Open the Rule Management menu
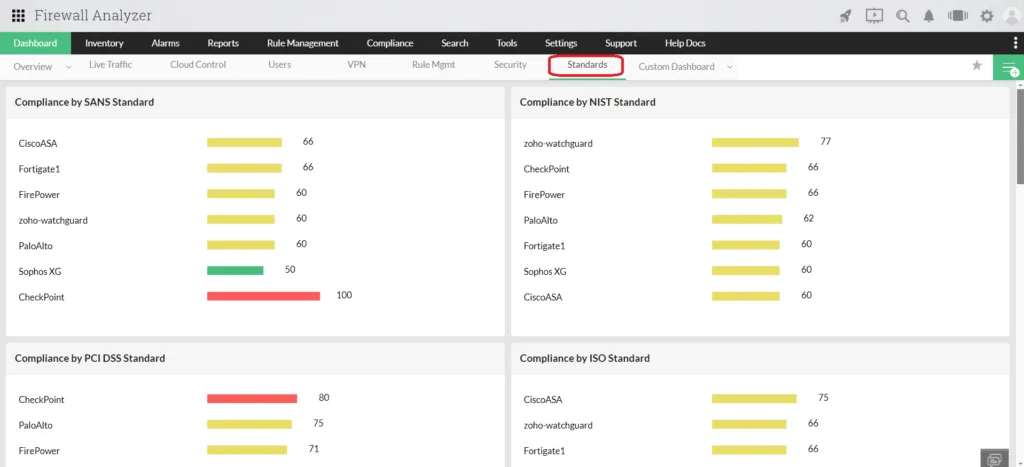Screen dimensions: 1024x467 303,43
